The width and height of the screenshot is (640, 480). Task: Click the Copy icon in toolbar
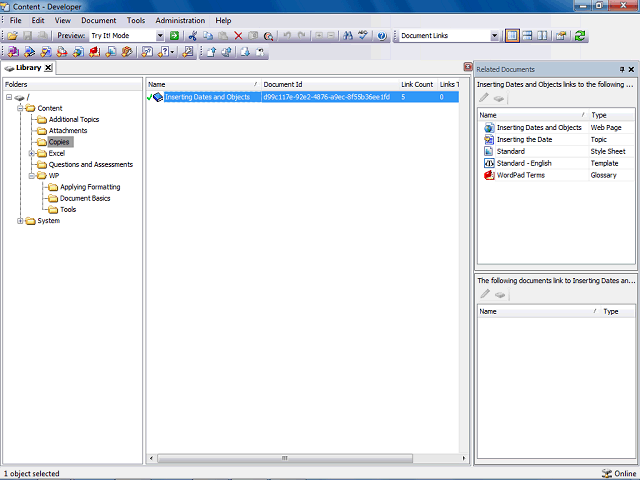(208, 36)
